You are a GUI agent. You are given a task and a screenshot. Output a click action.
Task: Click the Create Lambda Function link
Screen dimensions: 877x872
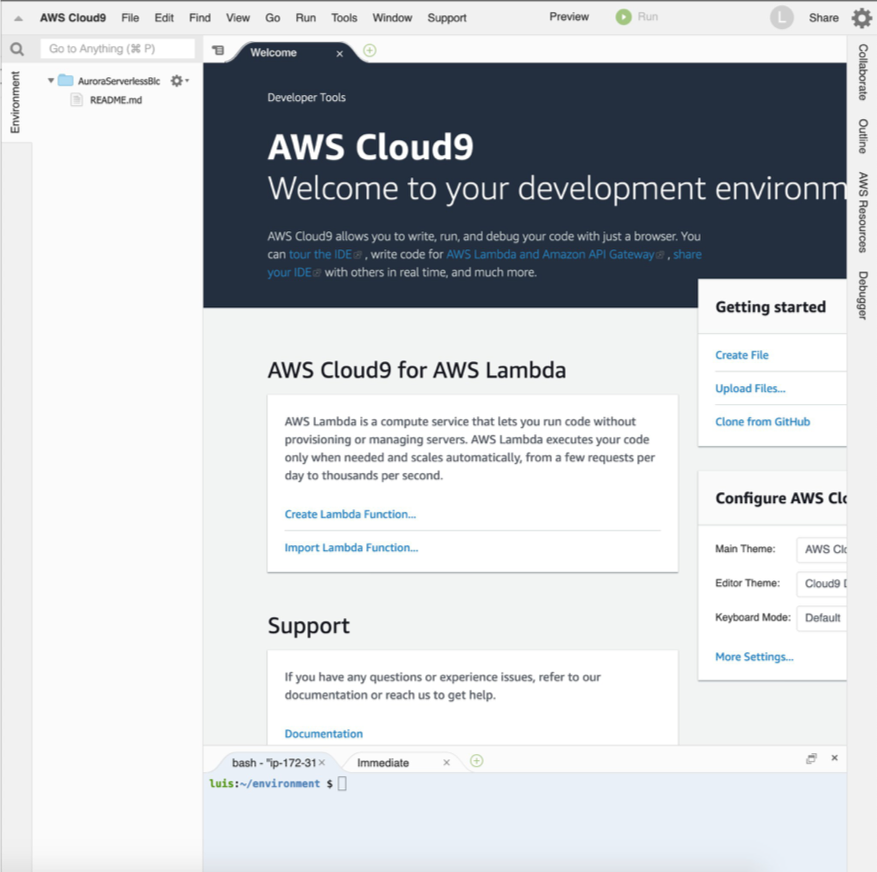[x=349, y=513]
